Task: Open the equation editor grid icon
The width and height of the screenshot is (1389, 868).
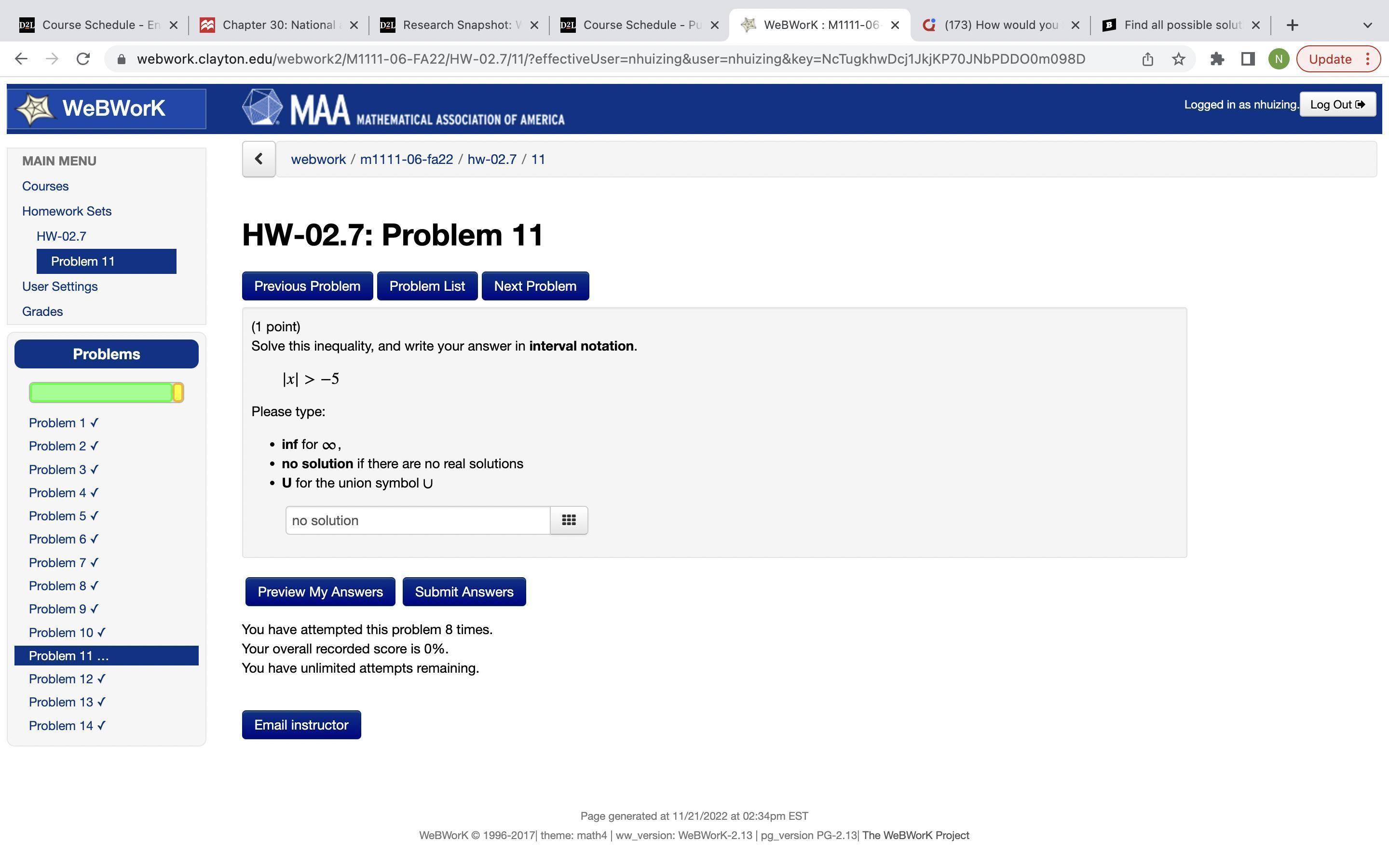Action: point(568,520)
